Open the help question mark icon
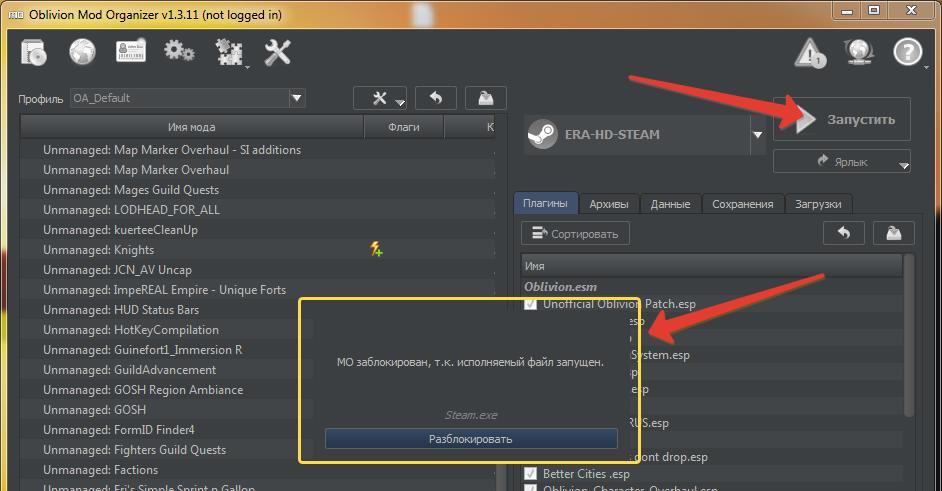Viewport: 942px width, 491px height. [908, 53]
